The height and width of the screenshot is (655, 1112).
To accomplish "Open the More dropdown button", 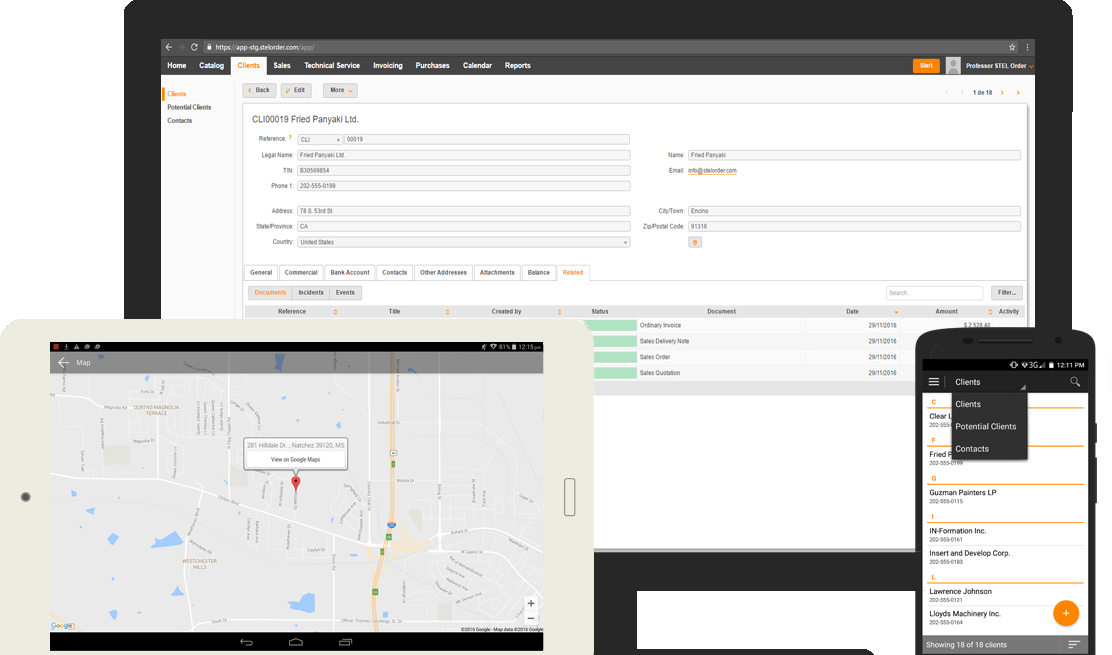I will (x=340, y=91).
